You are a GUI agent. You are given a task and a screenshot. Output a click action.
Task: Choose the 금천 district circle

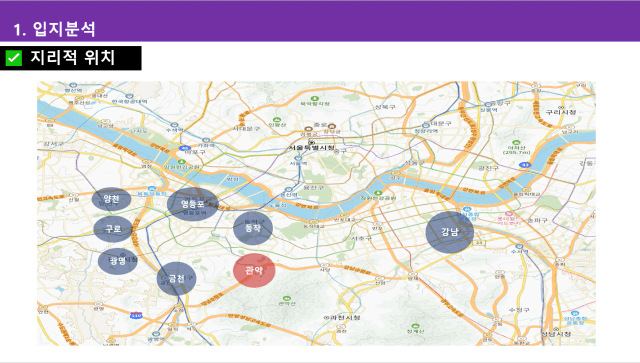coord(176,278)
